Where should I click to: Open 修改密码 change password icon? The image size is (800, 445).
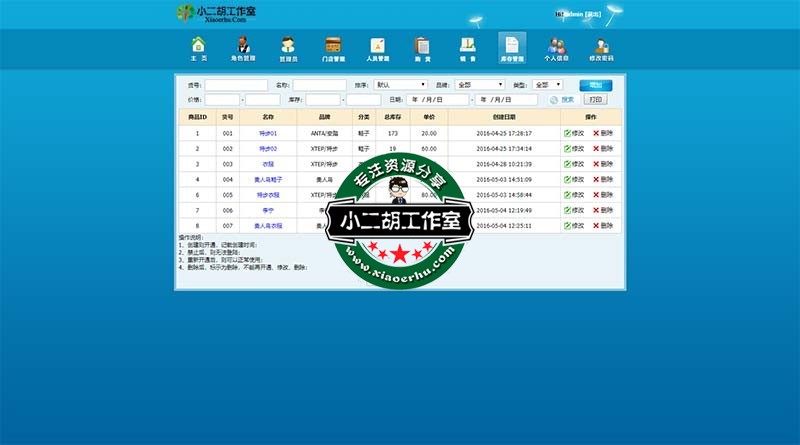[601, 47]
